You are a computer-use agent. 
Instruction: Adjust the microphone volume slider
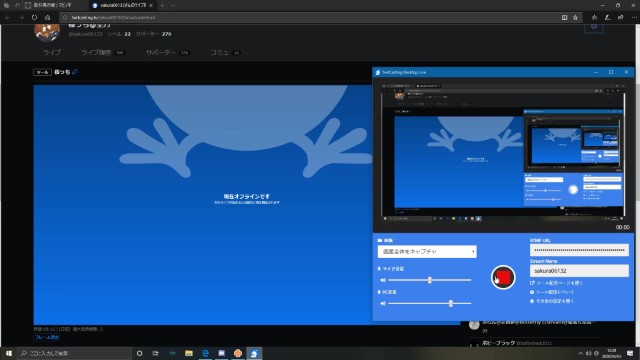pyautogui.click(x=430, y=280)
